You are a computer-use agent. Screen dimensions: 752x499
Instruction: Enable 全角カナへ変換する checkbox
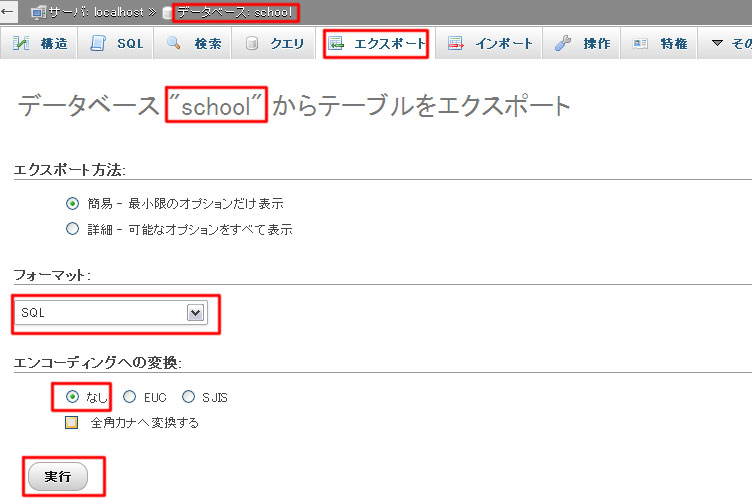click(71, 422)
